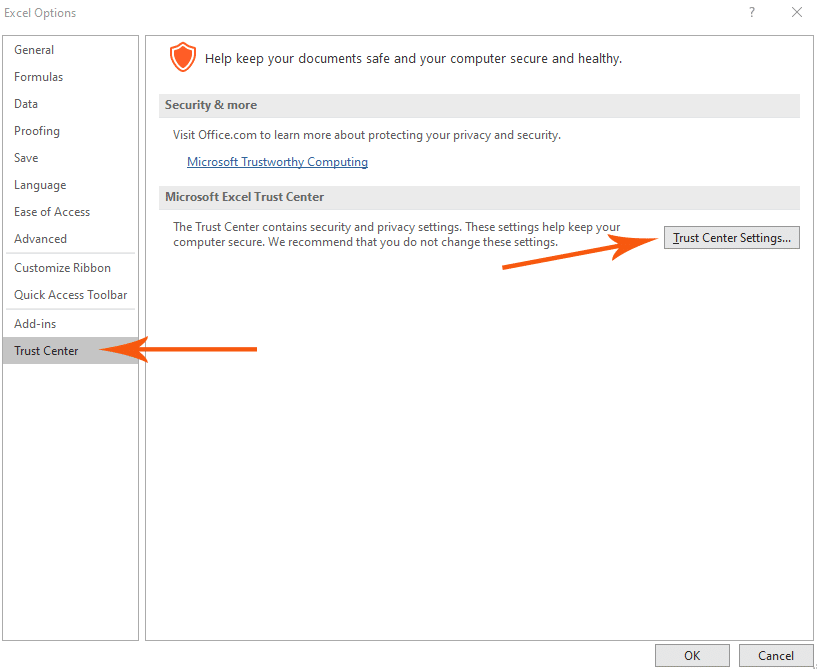Switch to the Data options page
Screen dimensions: 817x670
(26, 103)
